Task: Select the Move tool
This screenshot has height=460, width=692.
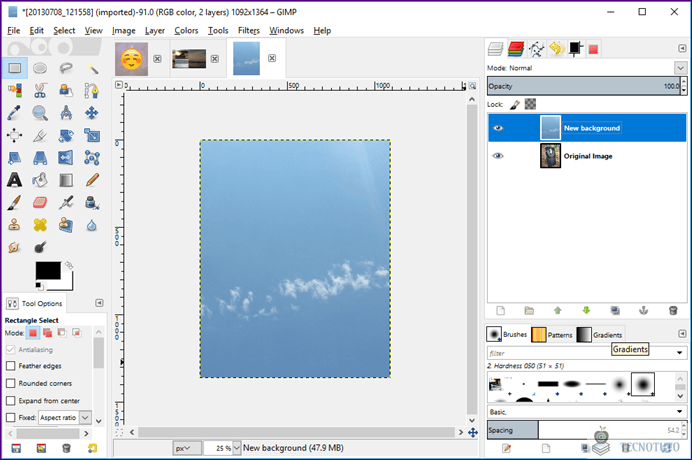Action: coord(92,113)
